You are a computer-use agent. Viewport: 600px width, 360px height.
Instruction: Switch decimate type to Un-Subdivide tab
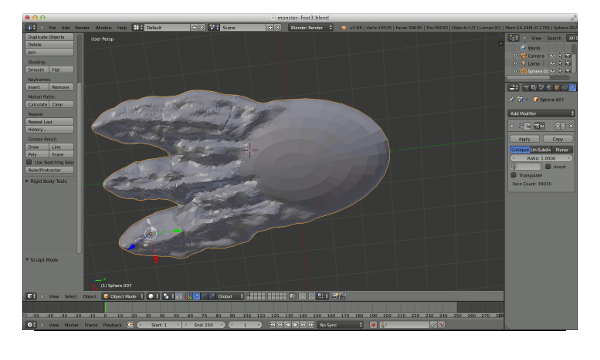tap(541, 150)
